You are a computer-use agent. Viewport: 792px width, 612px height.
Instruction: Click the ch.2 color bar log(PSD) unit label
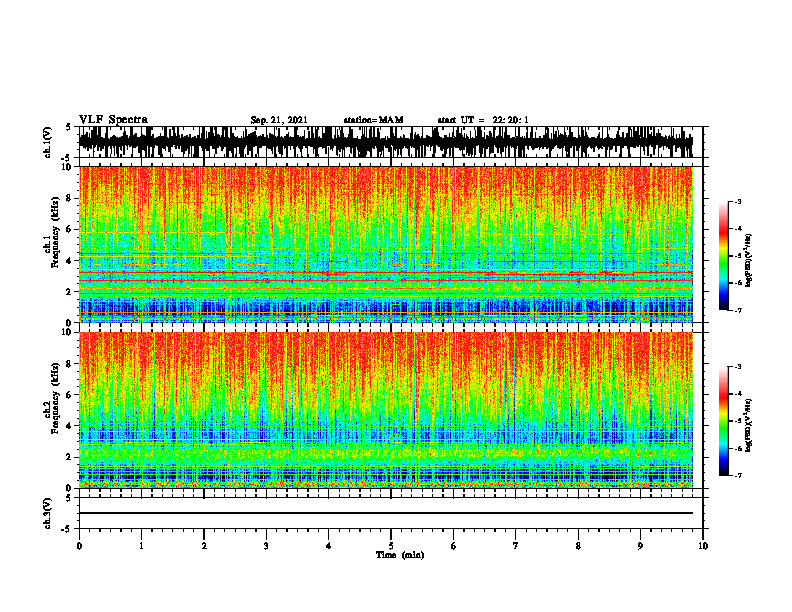pos(750,425)
